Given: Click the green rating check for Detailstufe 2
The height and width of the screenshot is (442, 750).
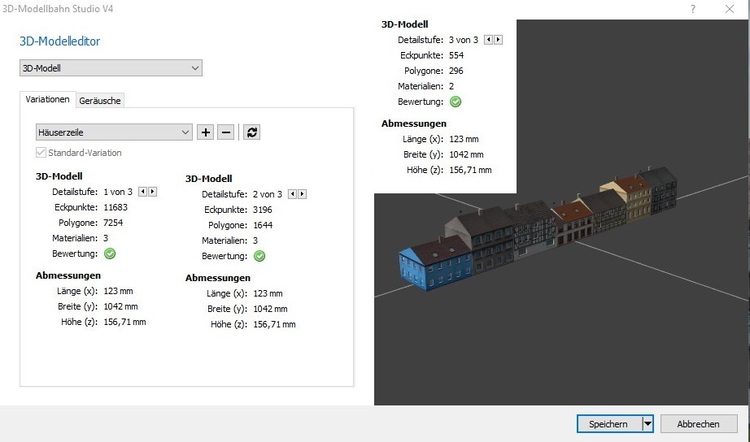Looking at the screenshot, I should tap(259, 256).
